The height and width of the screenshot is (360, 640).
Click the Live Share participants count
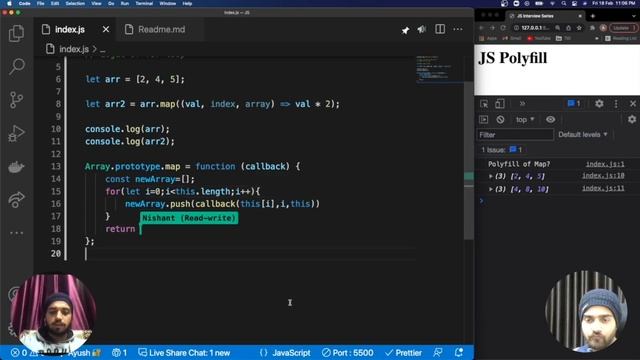(x=120, y=353)
